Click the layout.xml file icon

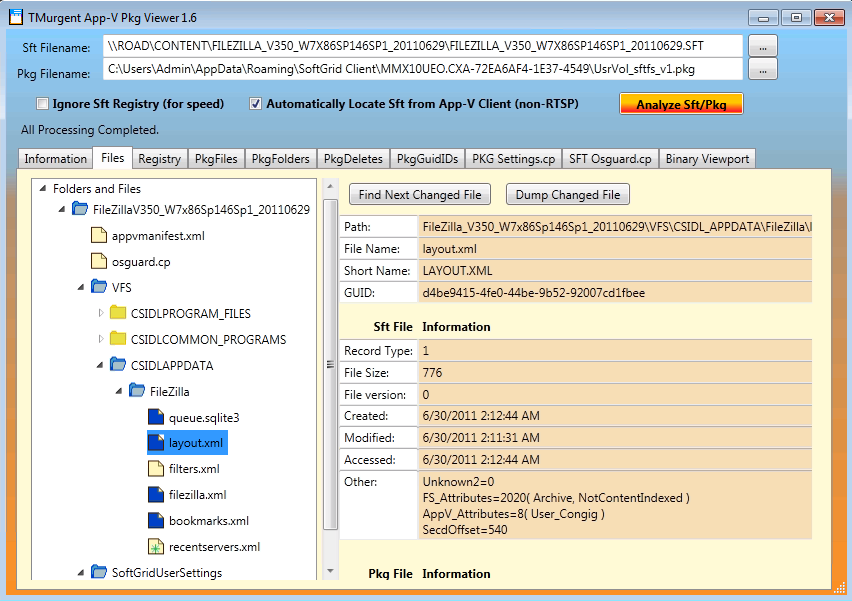pyautogui.click(x=156, y=442)
